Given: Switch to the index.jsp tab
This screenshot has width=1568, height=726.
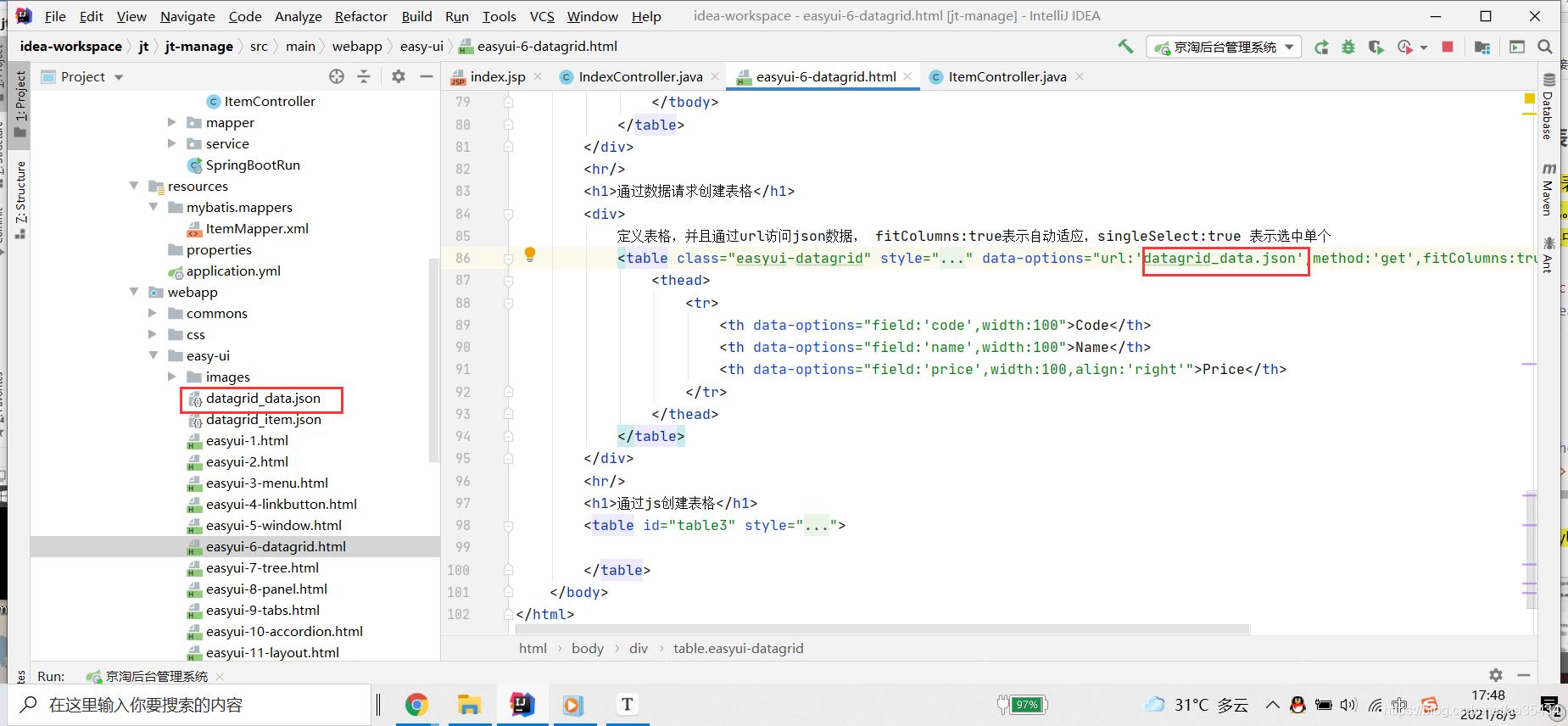Looking at the screenshot, I should click(498, 76).
